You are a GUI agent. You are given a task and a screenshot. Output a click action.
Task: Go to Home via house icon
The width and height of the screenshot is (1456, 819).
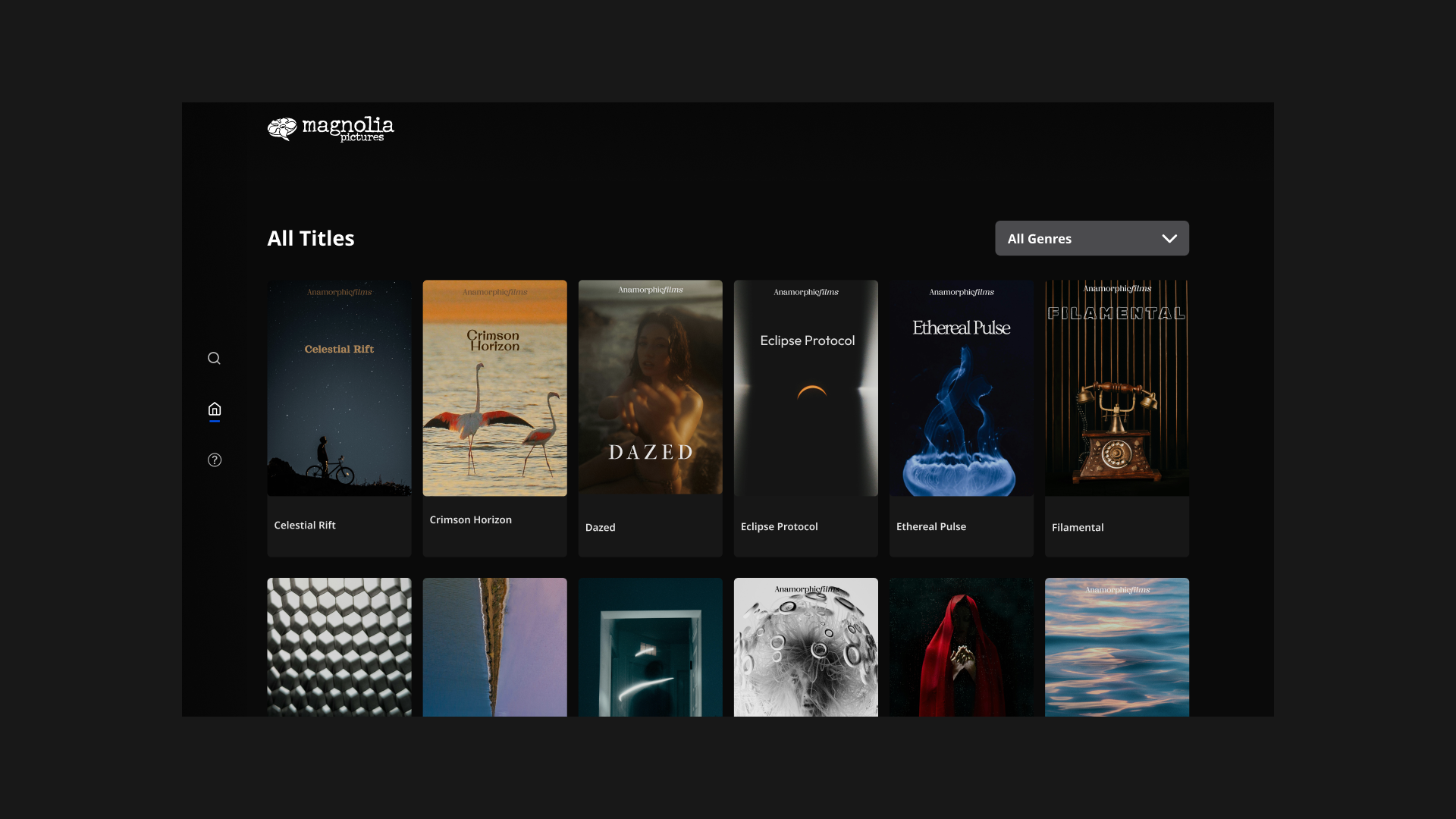coord(215,409)
